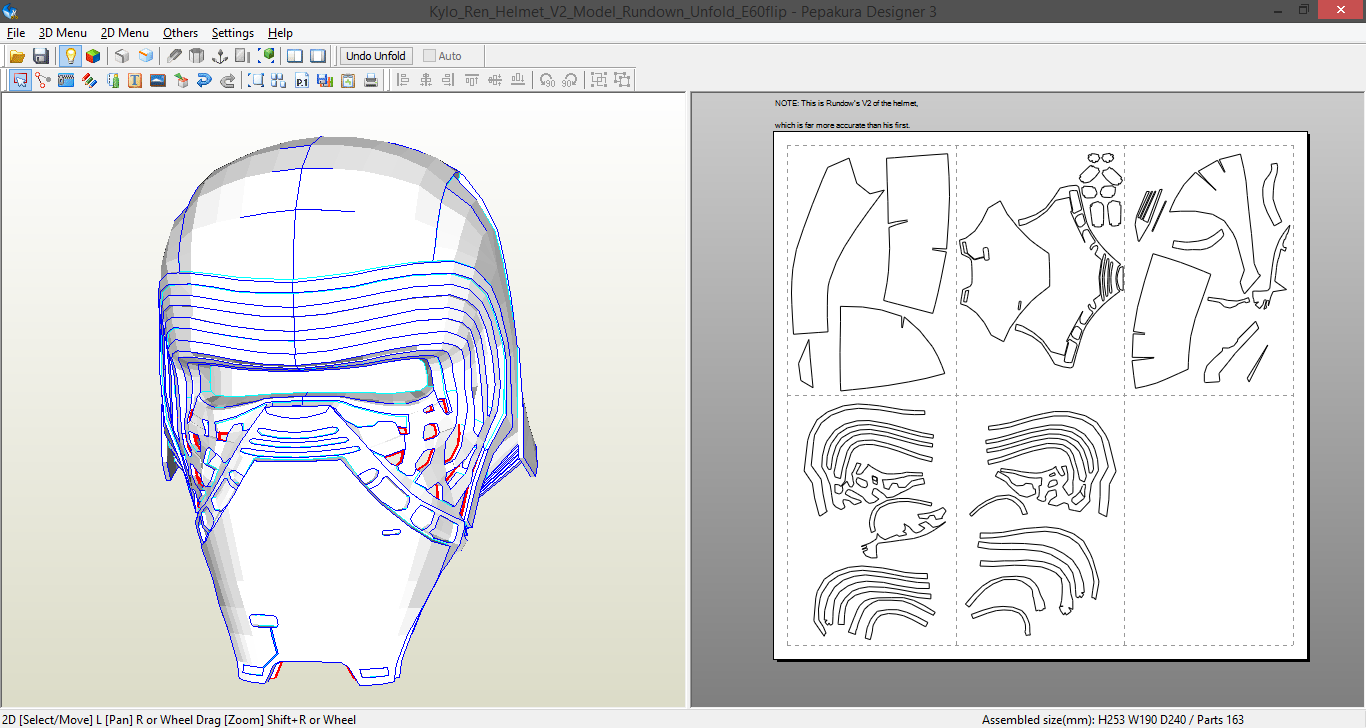Click the landscape picture image tool
The width and height of the screenshot is (1366, 728).
click(158, 80)
